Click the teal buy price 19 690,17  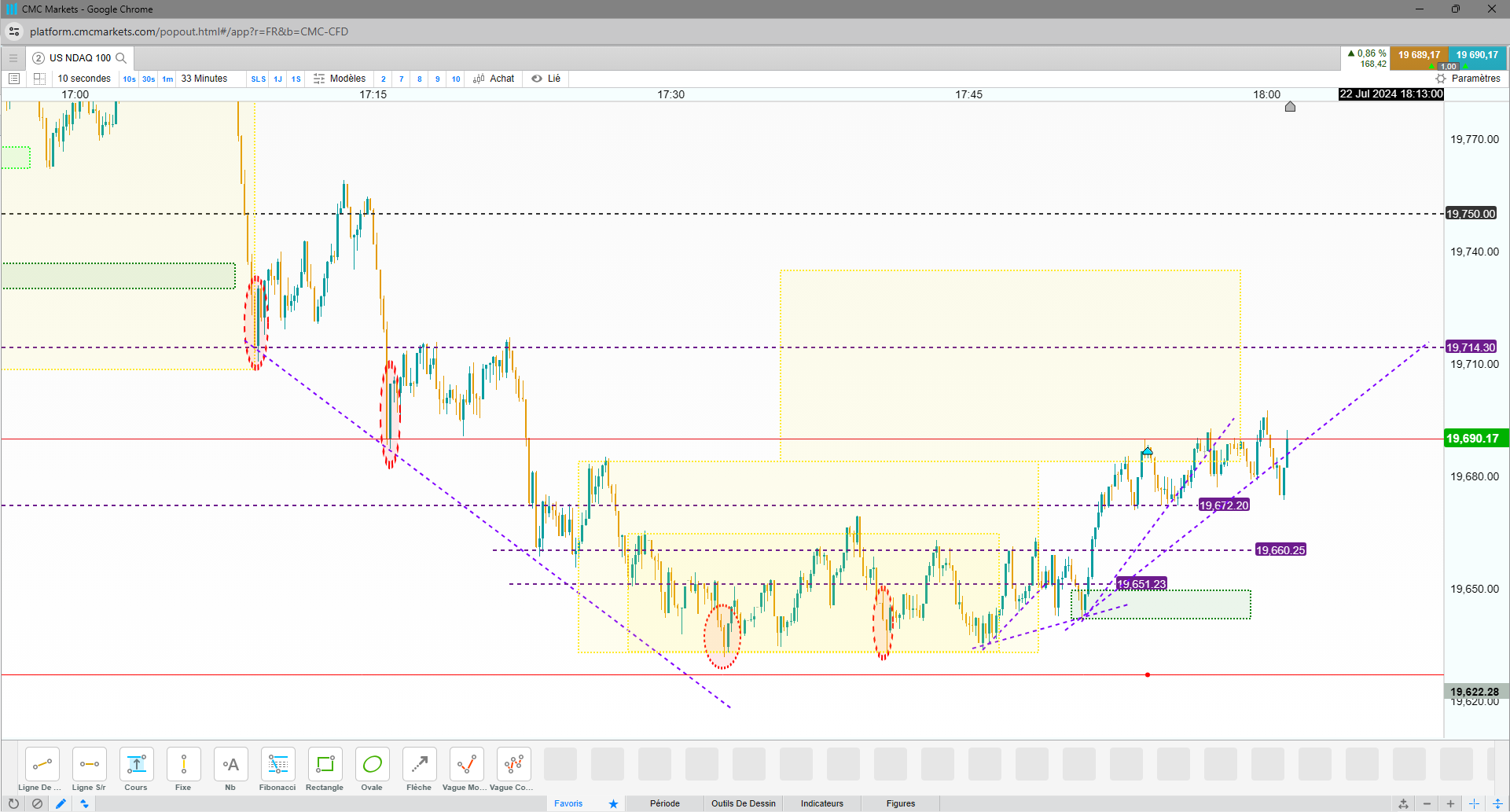(x=1477, y=55)
